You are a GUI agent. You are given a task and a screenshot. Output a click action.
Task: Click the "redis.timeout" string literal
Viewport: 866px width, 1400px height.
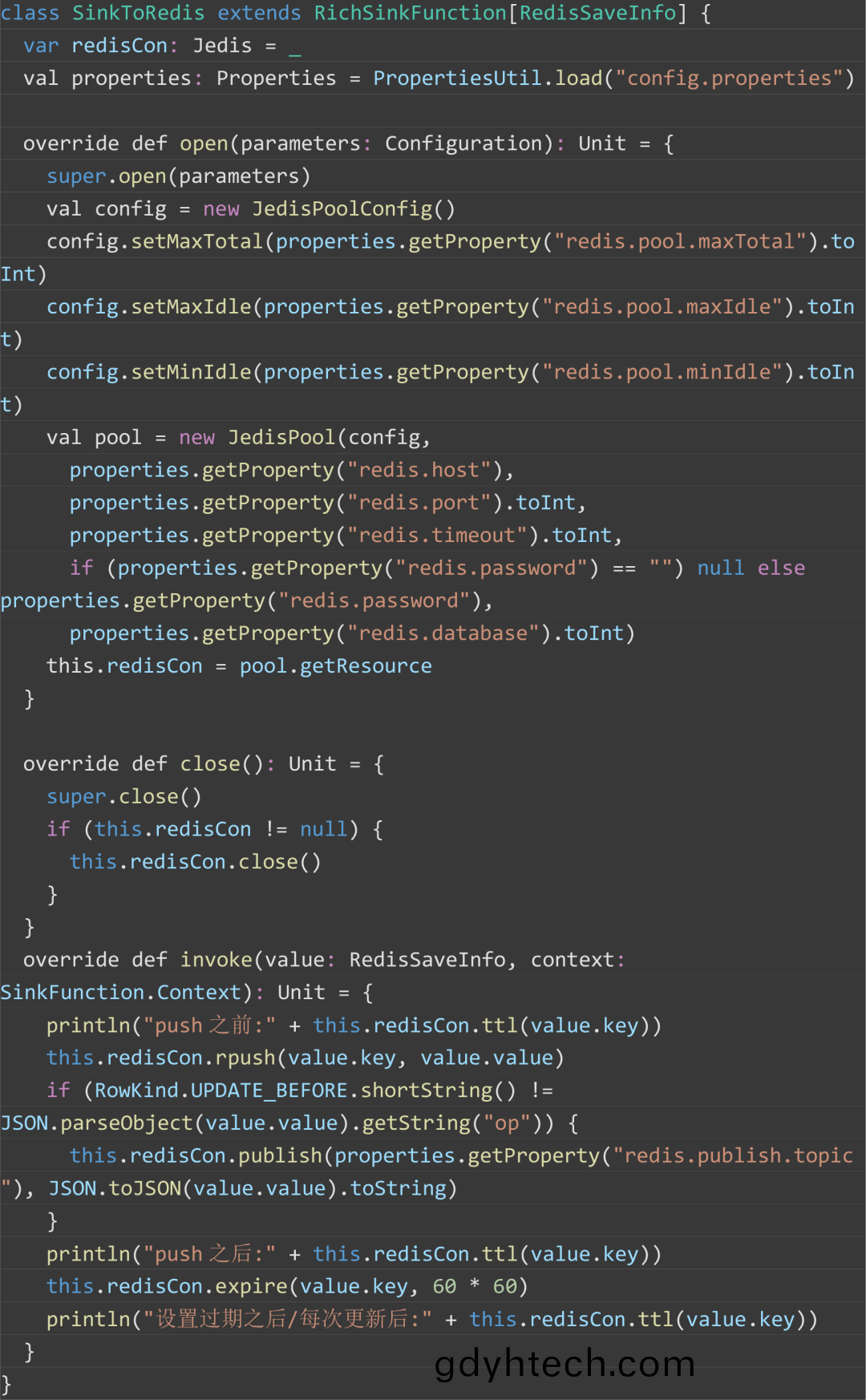(443, 536)
